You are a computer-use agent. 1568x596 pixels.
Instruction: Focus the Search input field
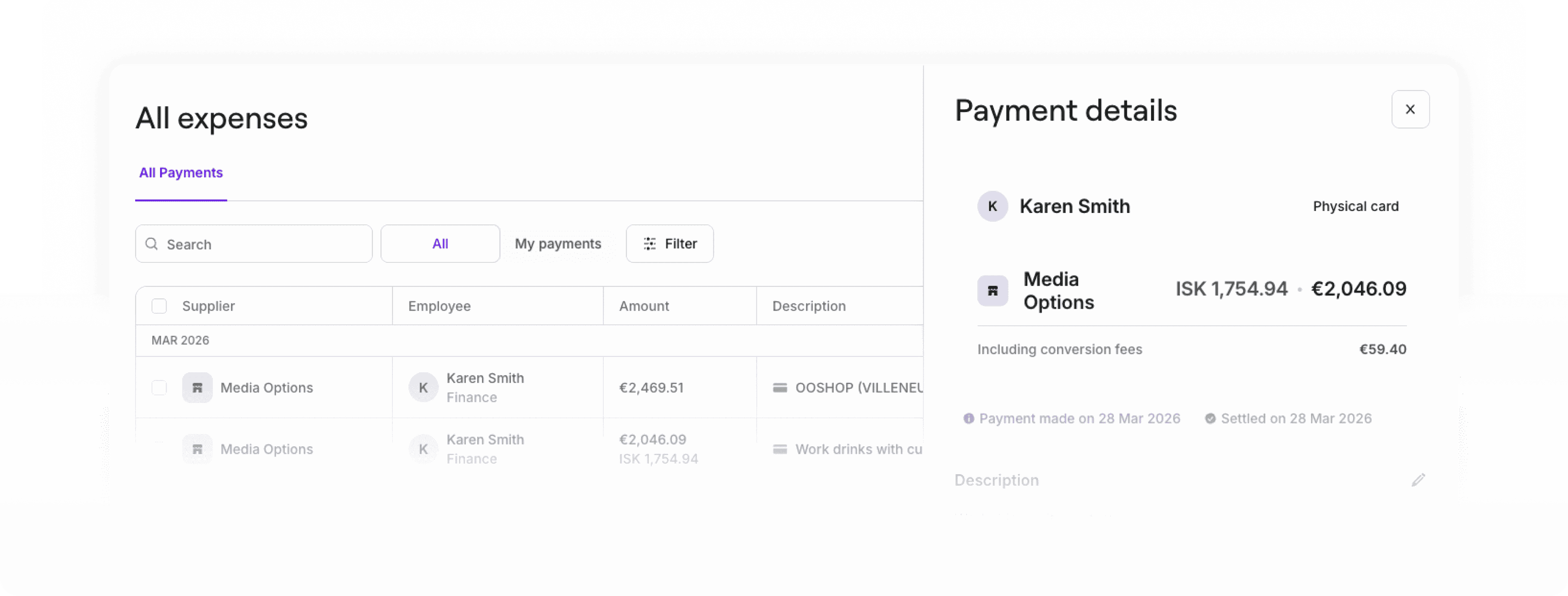pos(254,244)
